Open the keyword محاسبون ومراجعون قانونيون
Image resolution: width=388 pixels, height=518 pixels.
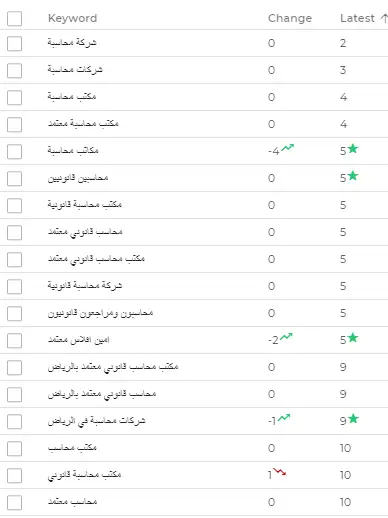[x=100, y=313]
